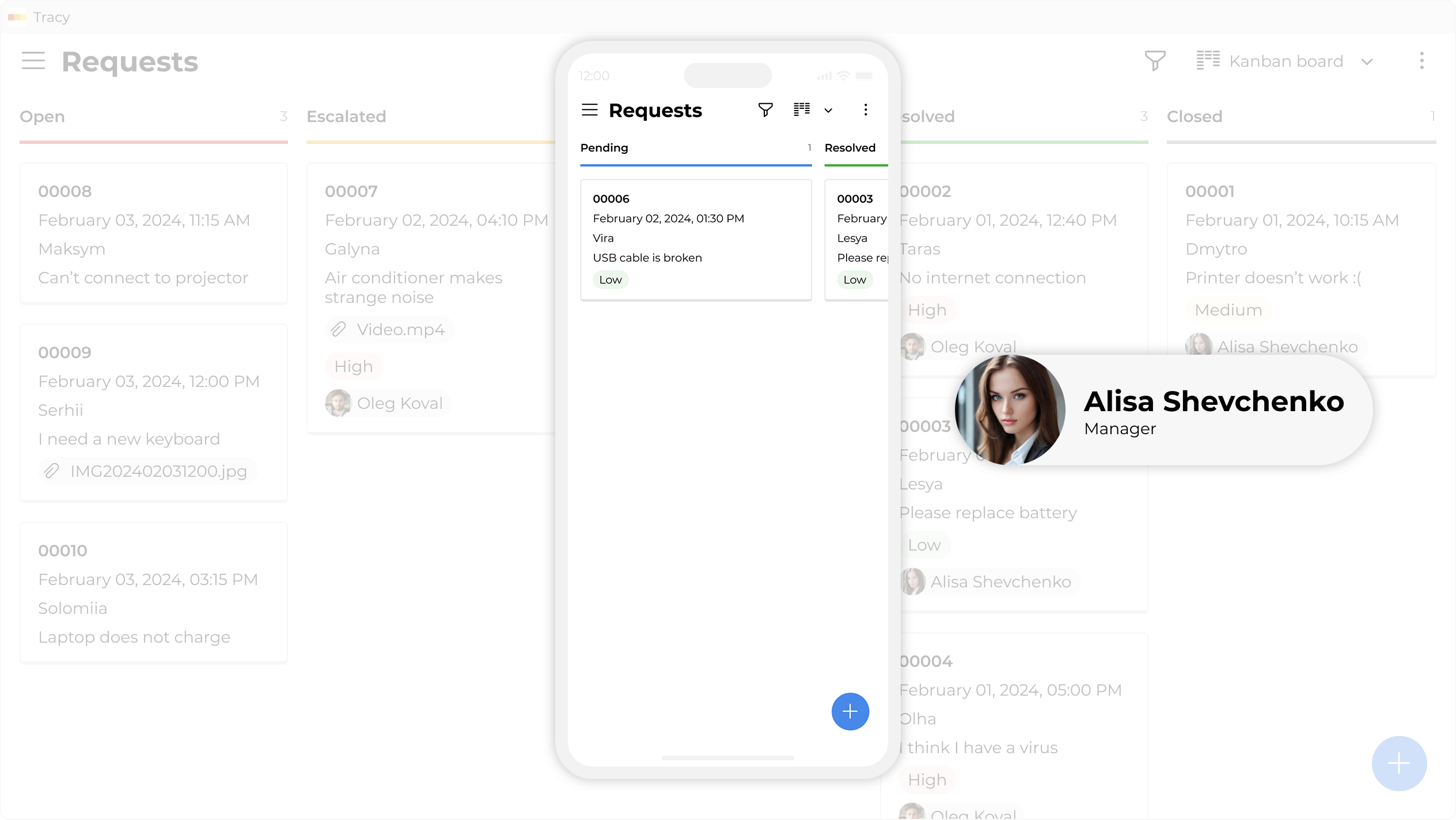1456x820 pixels.
Task: Tap the phone's blue add button
Action: point(850,711)
